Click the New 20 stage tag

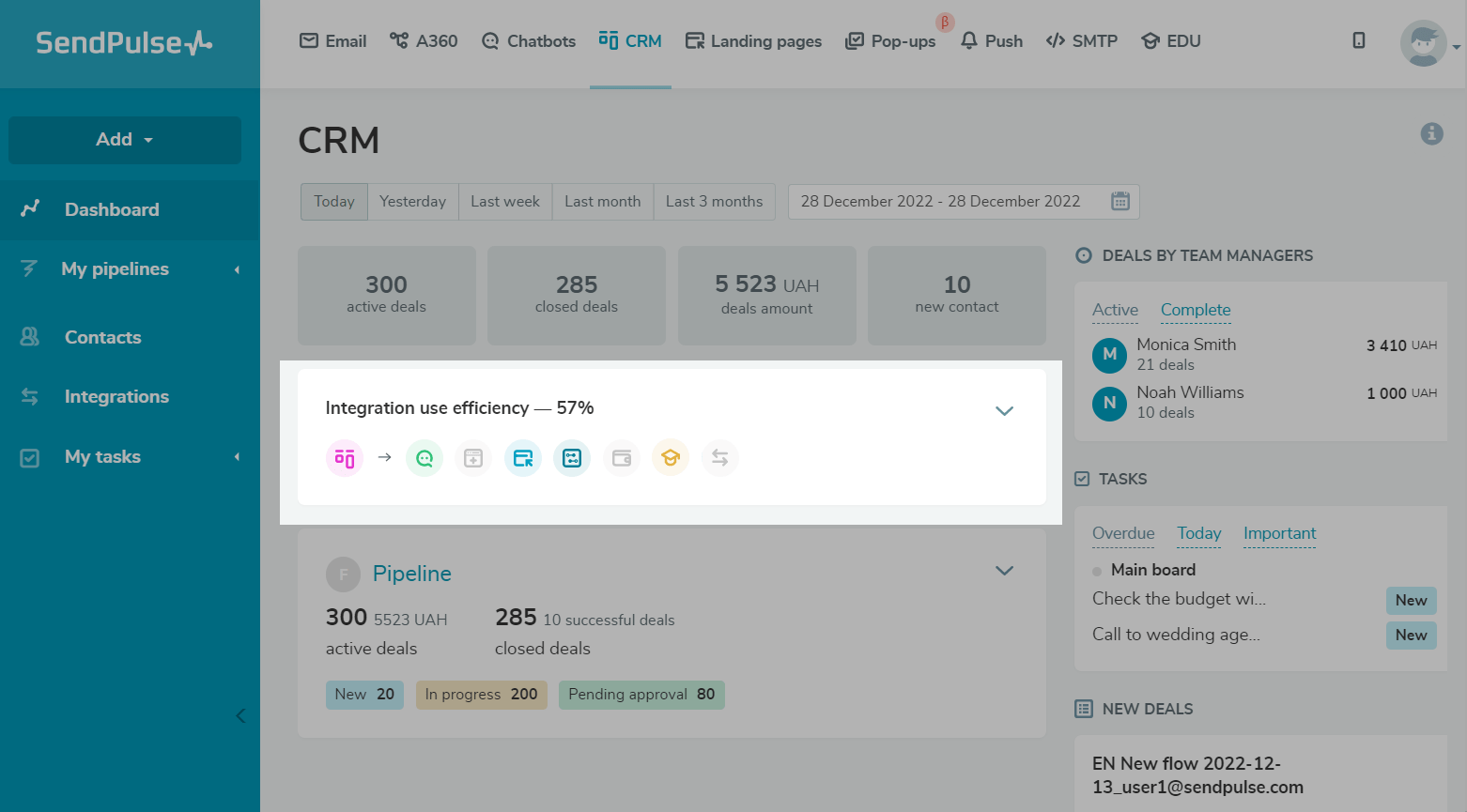point(364,695)
